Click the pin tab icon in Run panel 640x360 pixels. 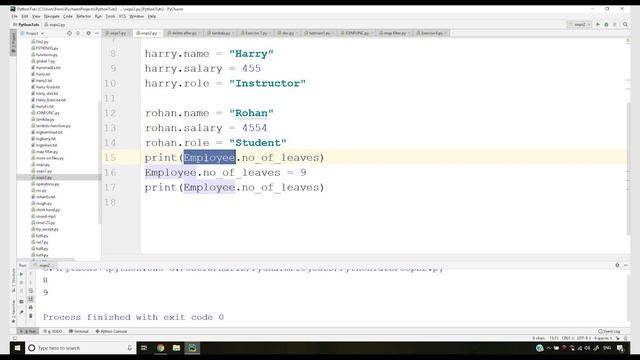(x=21, y=312)
